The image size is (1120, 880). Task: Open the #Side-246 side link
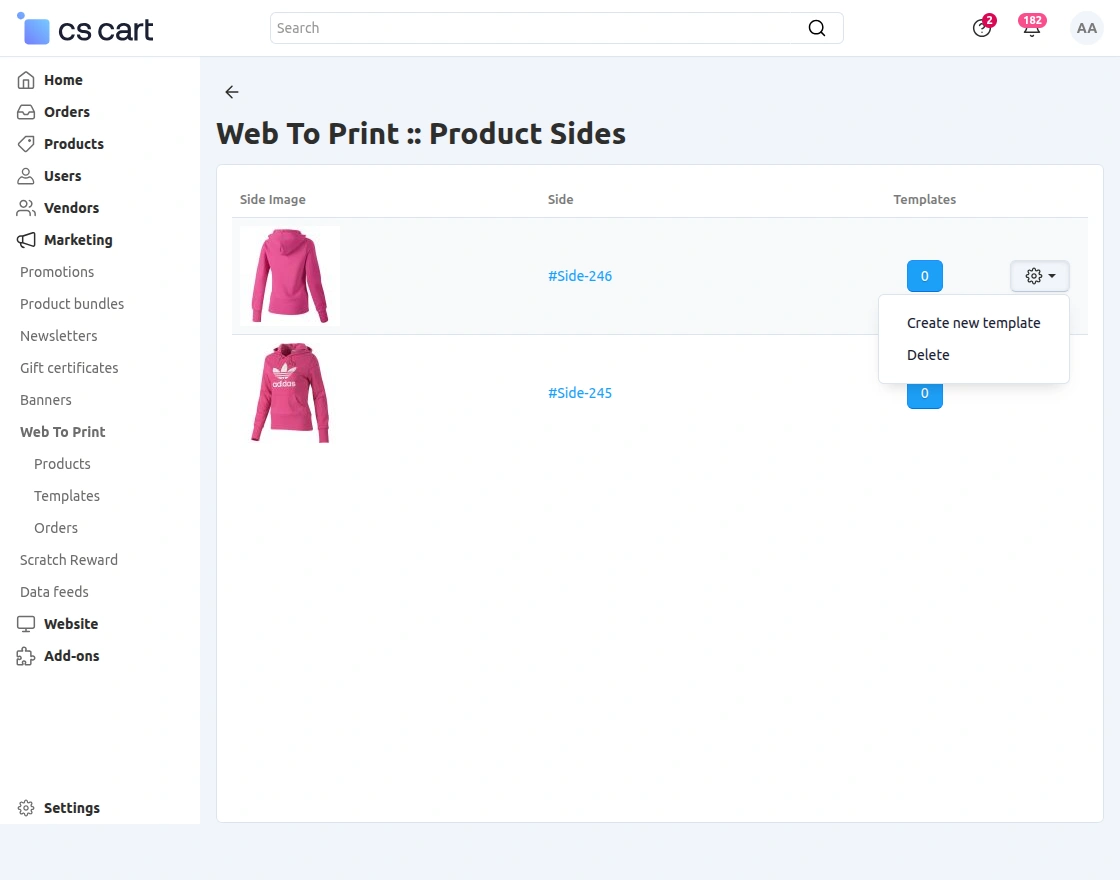click(x=580, y=276)
